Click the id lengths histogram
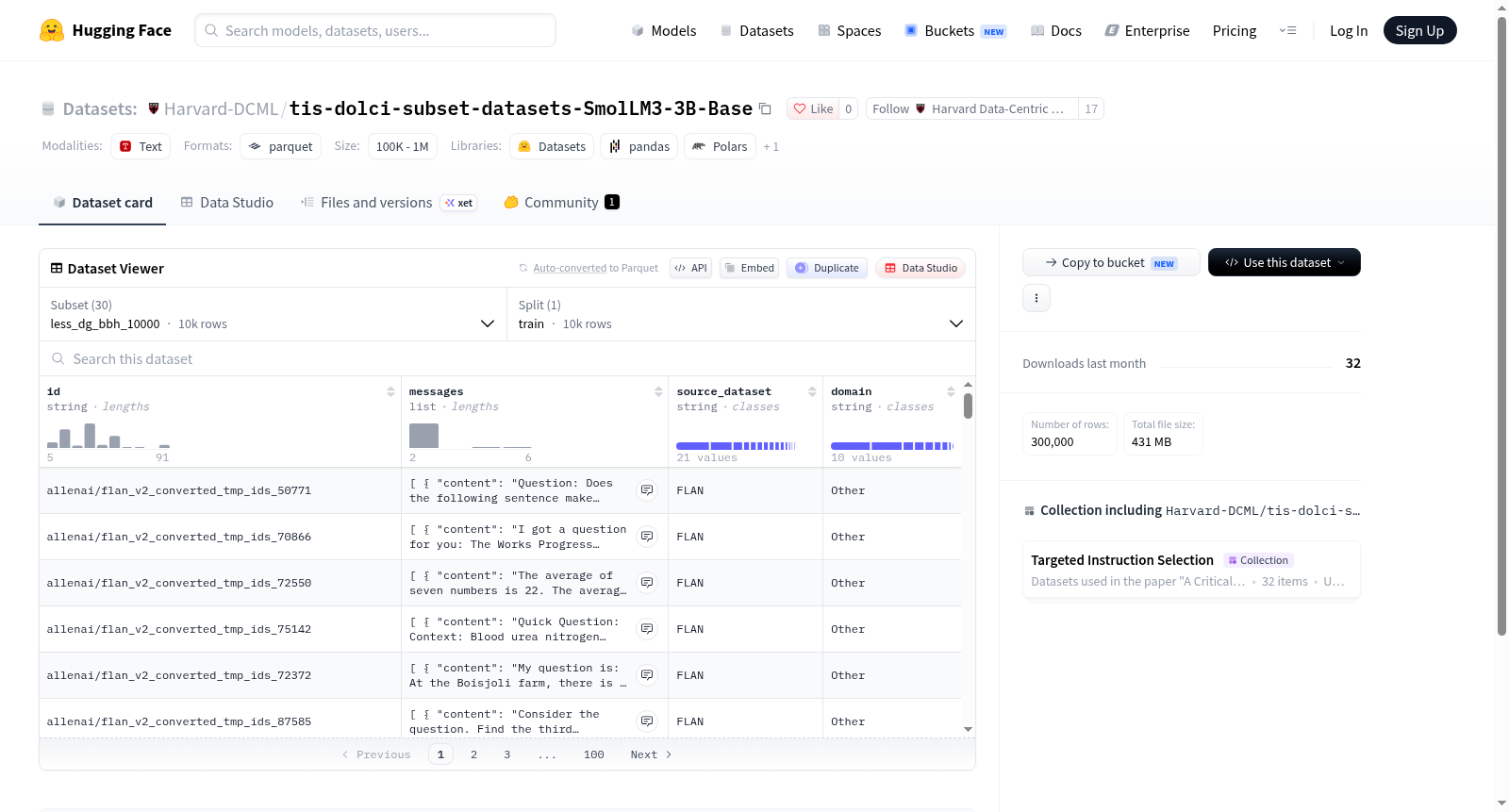1509x812 pixels. coord(108,436)
